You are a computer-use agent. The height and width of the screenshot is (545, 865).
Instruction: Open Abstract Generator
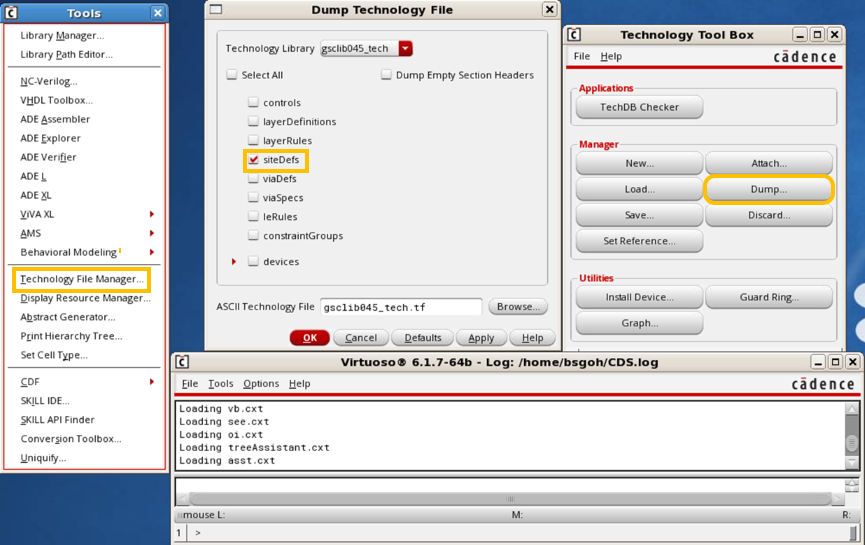pyautogui.click(x=68, y=317)
